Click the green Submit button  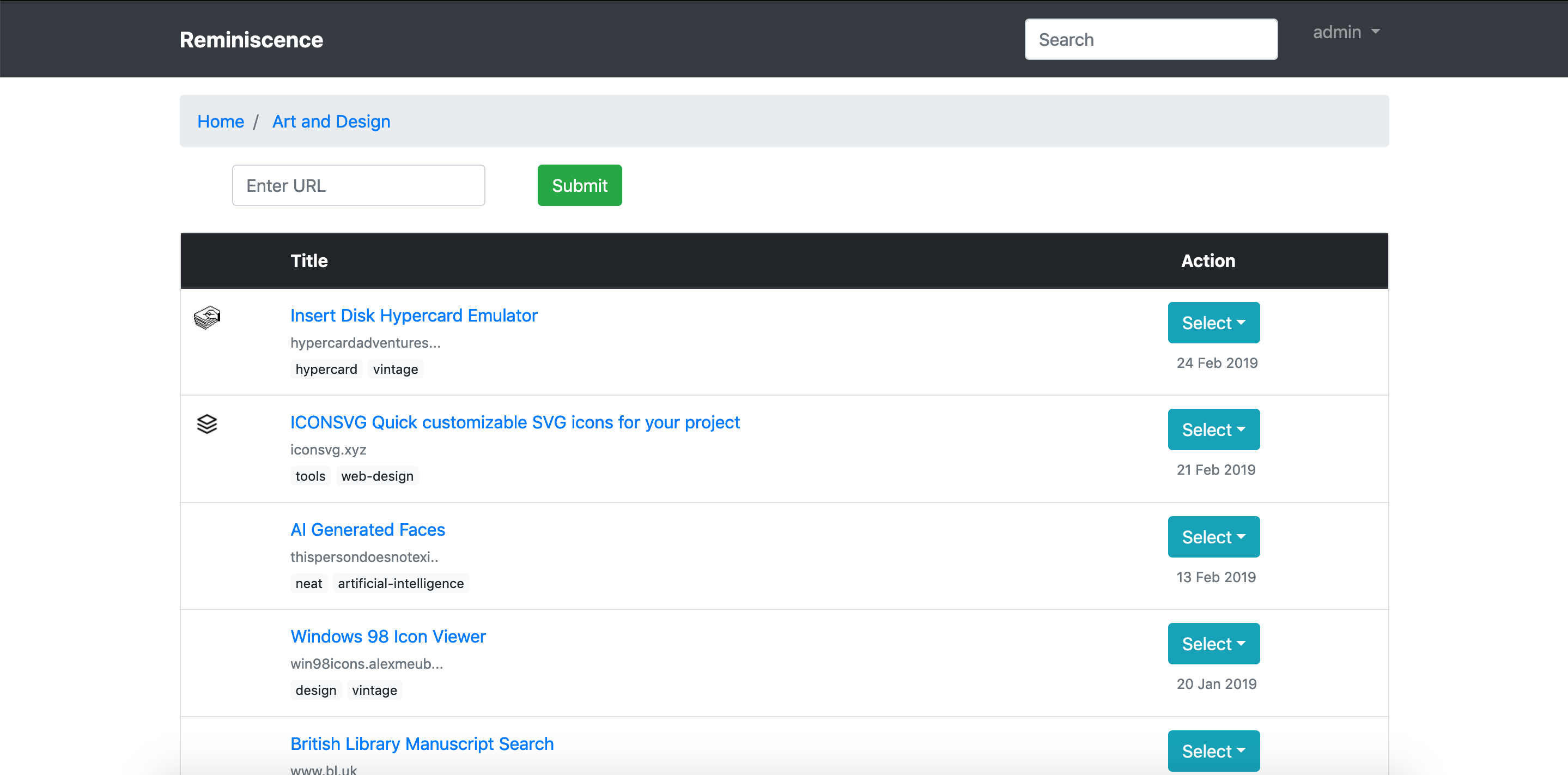click(x=580, y=185)
